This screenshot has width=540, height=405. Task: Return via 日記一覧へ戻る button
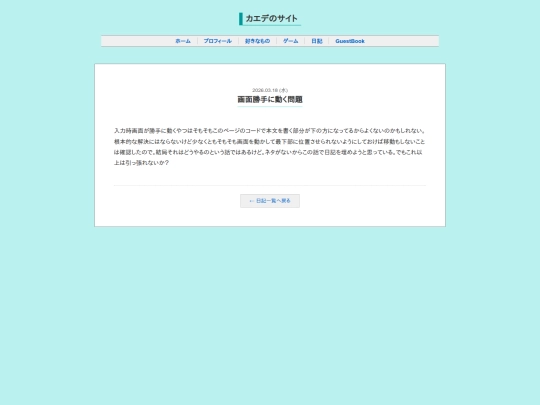(270, 201)
